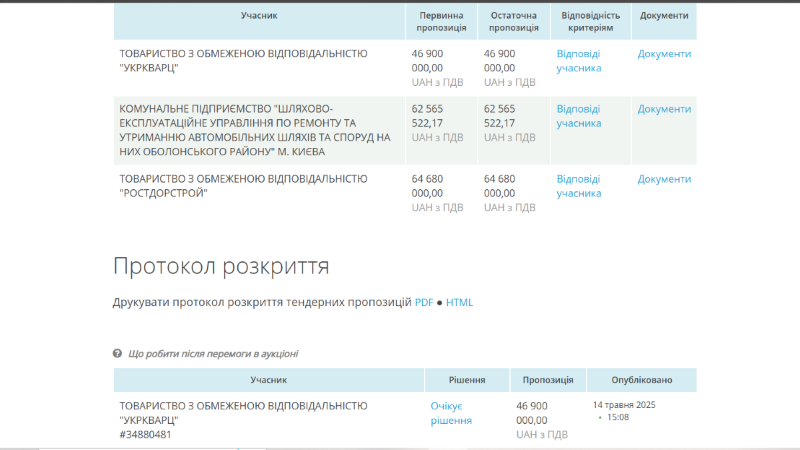Select the initial proposal 64 680 000,00 of РОСТДОРСТРОЙ
800x450 pixels.
[x=428, y=186]
